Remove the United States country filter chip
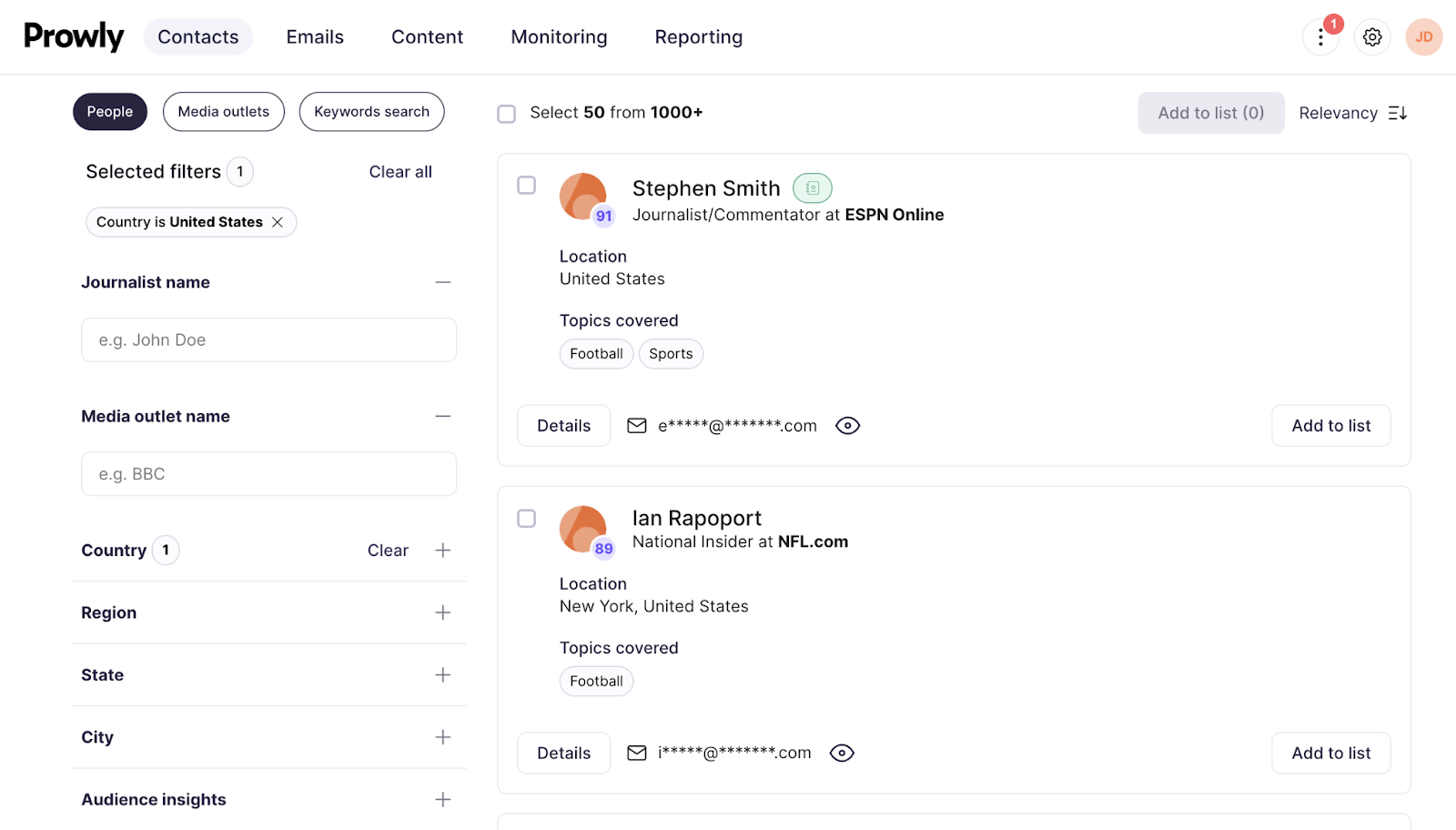 [278, 221]
